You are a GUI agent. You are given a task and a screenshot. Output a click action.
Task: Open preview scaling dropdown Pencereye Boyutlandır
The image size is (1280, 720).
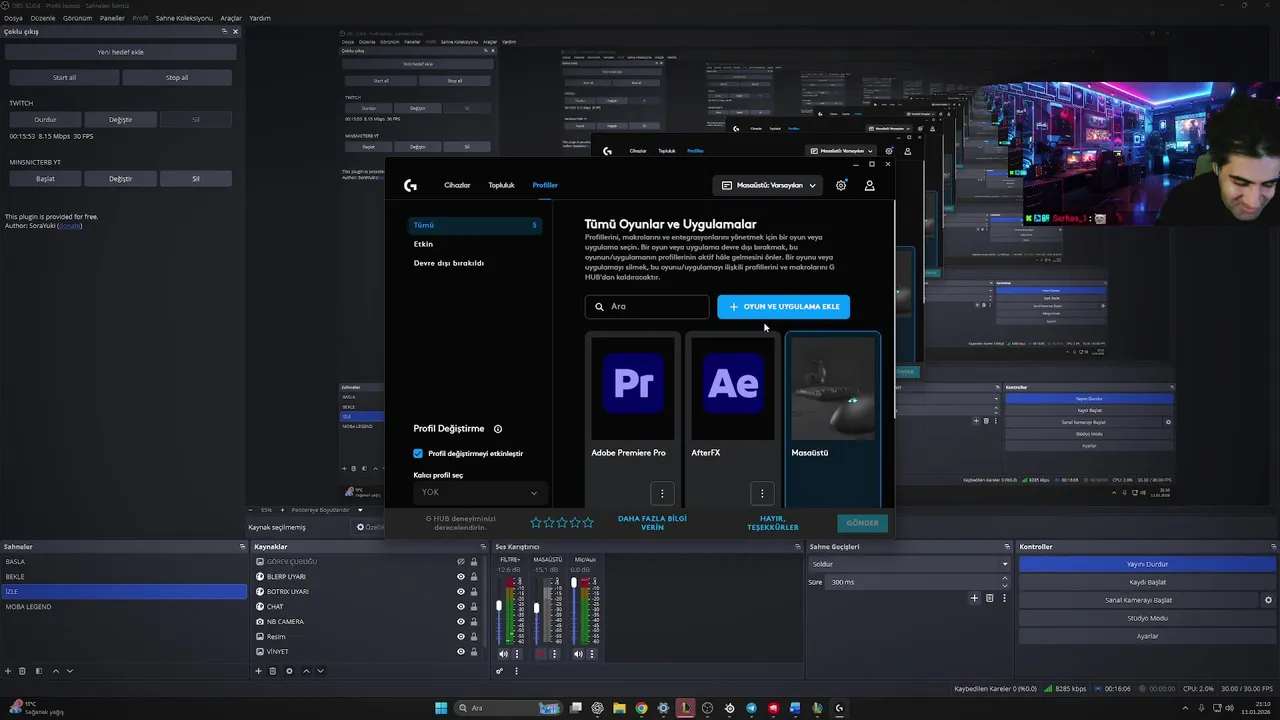313,510
